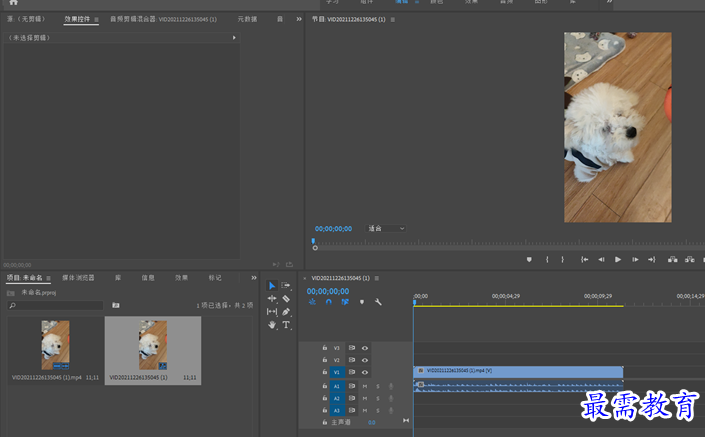Open the 信息 tab
Screen dimensions: 705x437
tap(148, 278)
